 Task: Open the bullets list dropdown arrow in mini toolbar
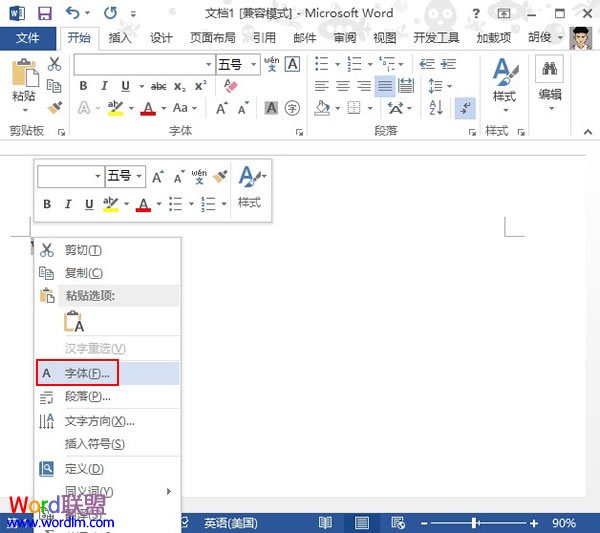[188, 204]
